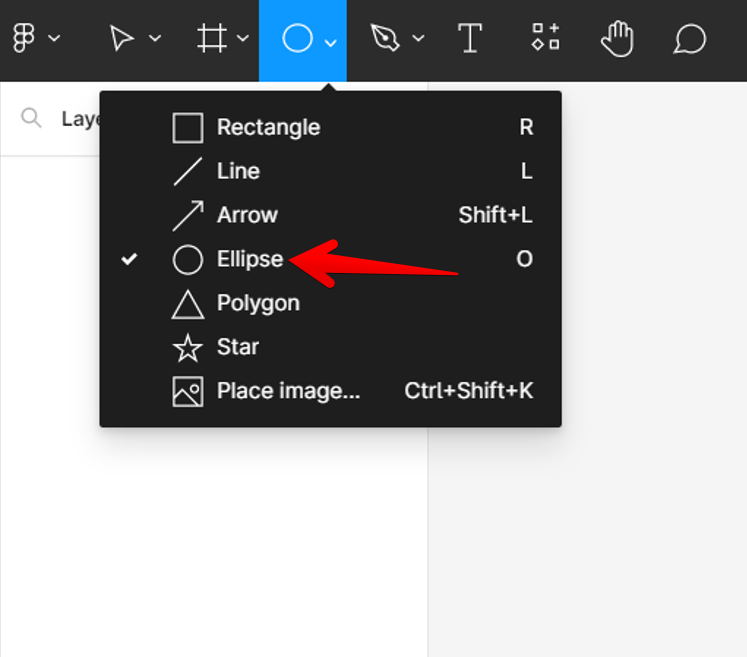The height and width of the screenshot is (657, 747).
Task: Select the Pen tool icon
Action: [384, 39]
